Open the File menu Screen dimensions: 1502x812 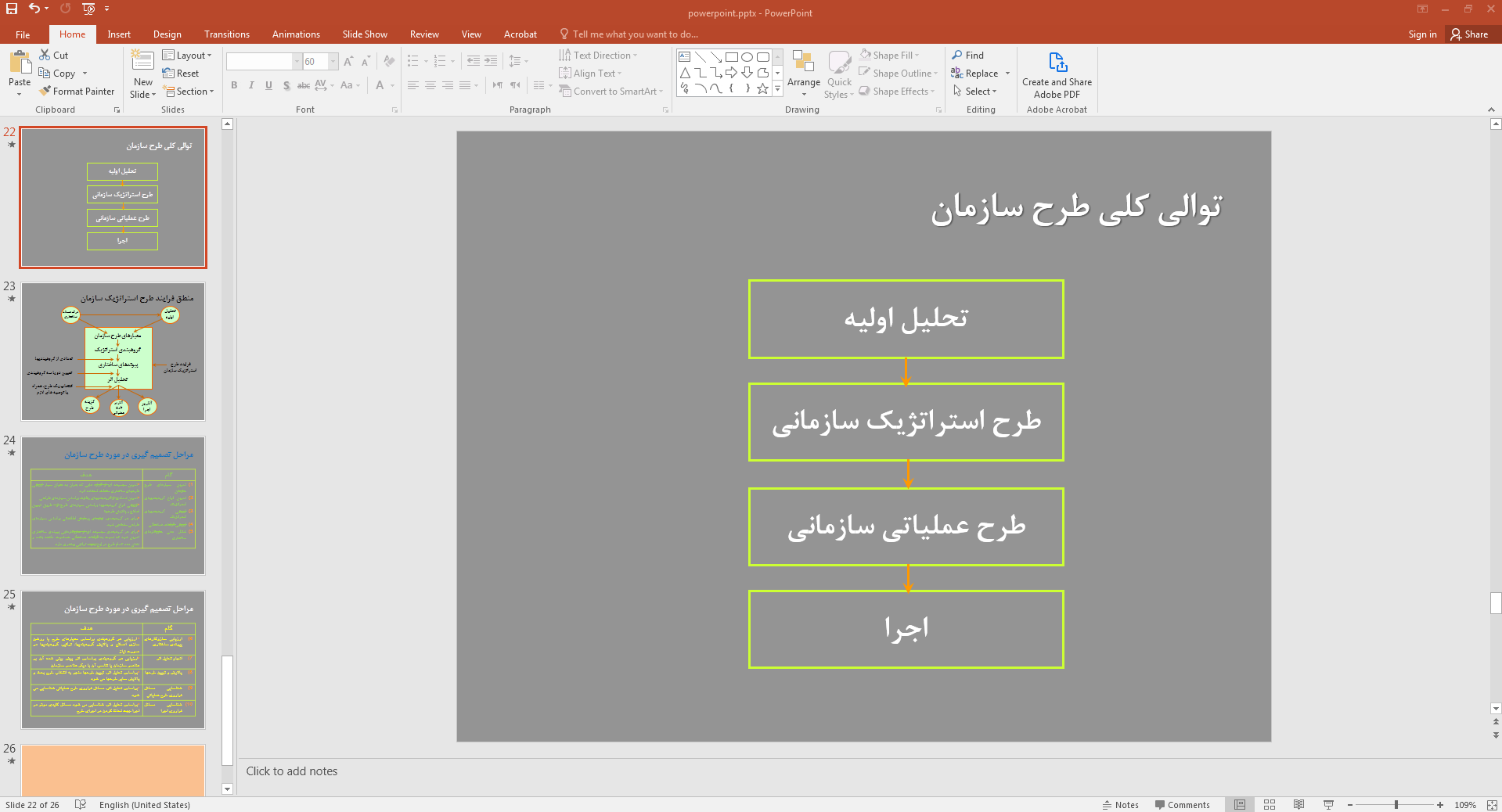pyautogui.click(x=23, y=34)
